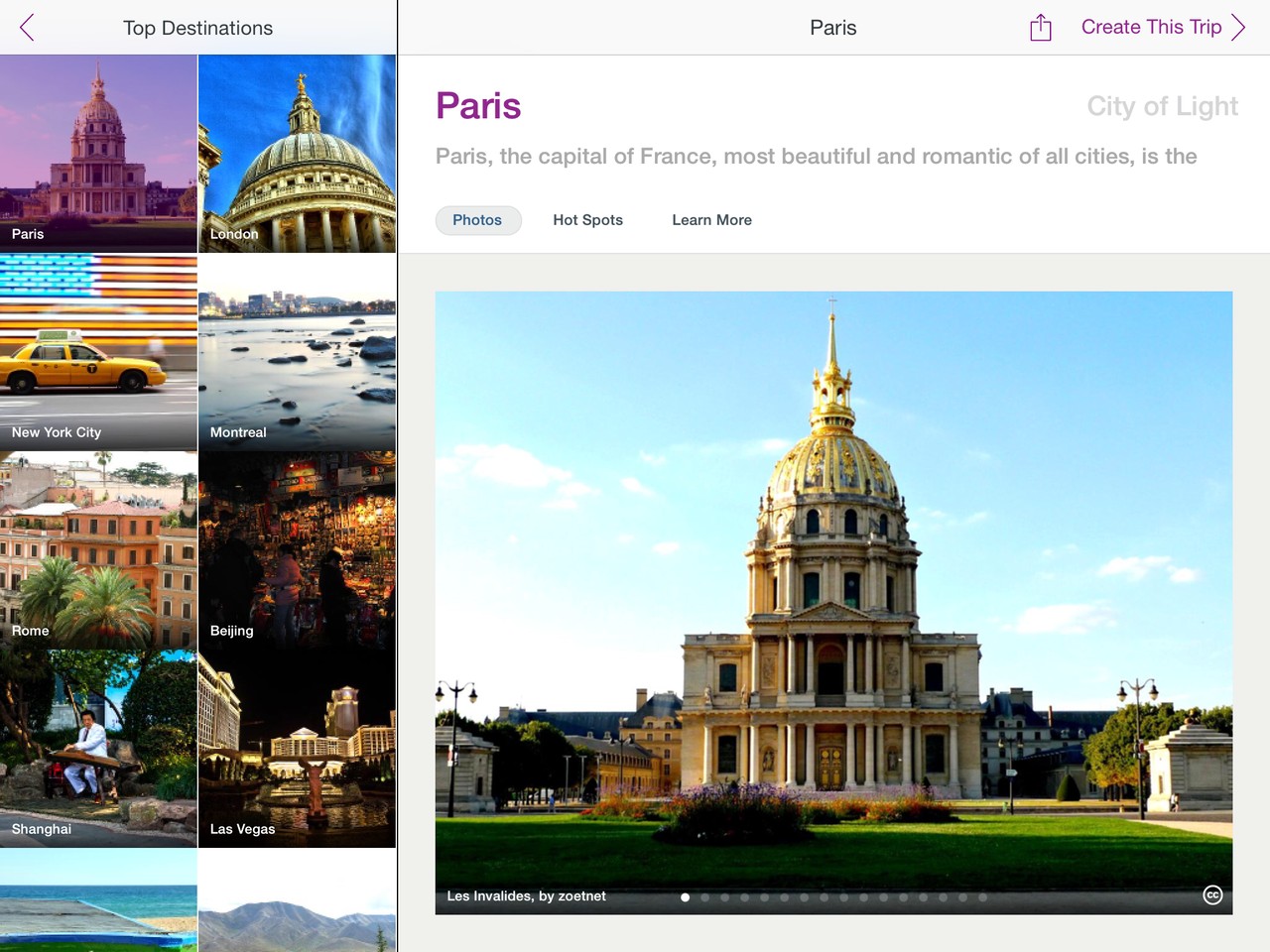This screenshot has width=1270, height=952.
Task: Open the Learn More tab
Action: pos(712,220)
